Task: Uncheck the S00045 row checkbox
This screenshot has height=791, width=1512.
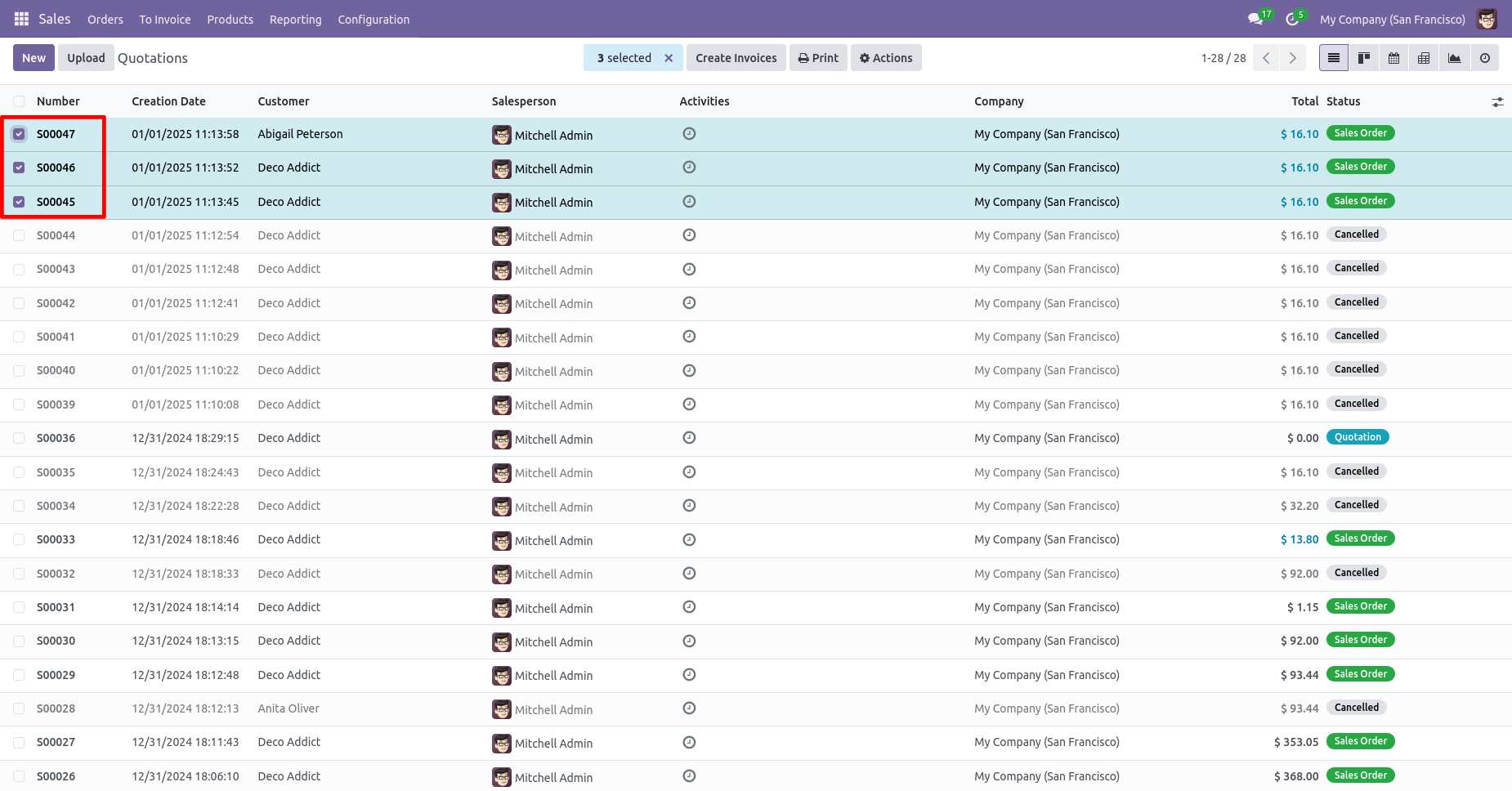Action: click(19, 202)
